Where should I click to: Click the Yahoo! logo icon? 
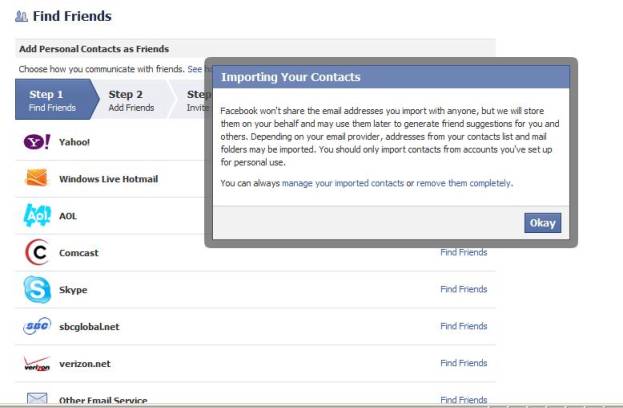[x=37, y=141]
